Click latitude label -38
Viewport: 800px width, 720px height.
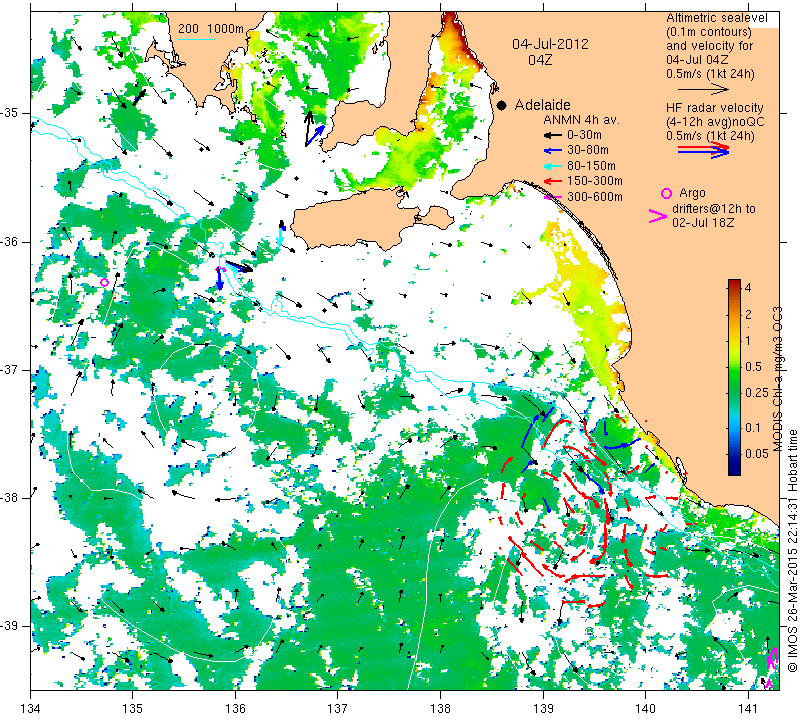click(x=10, y=498)
